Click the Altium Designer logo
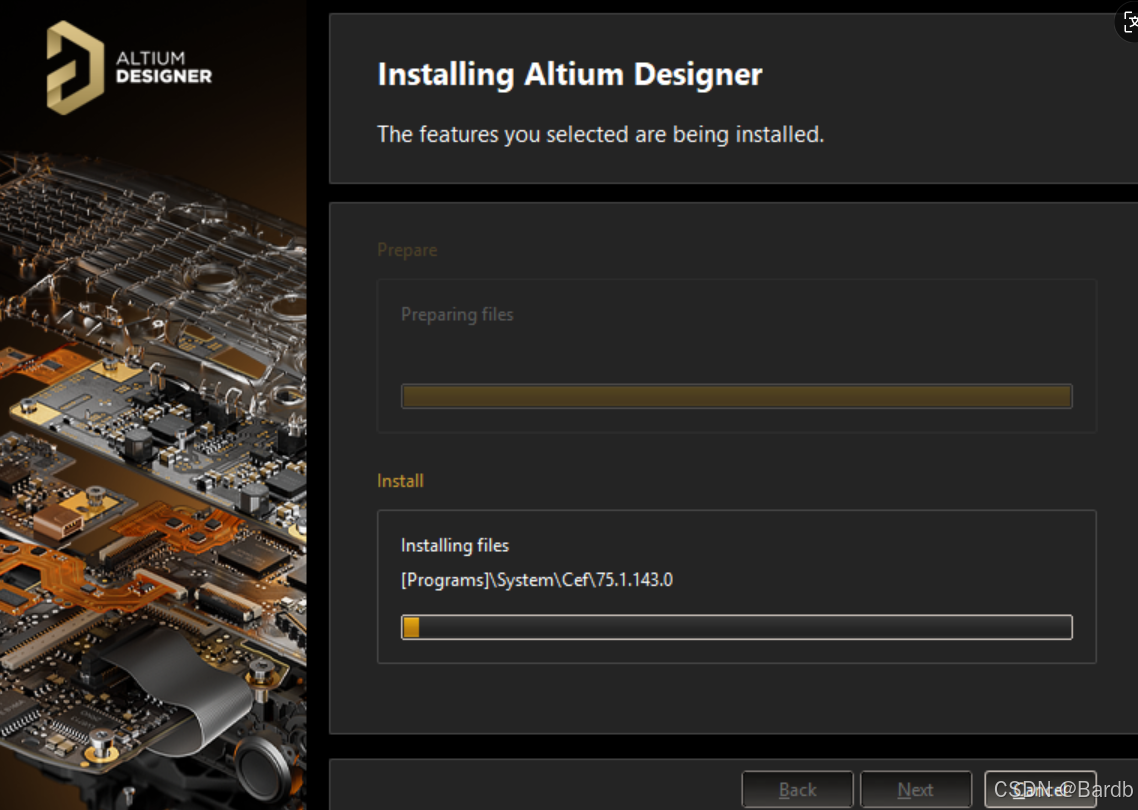 tap(129, 68)
